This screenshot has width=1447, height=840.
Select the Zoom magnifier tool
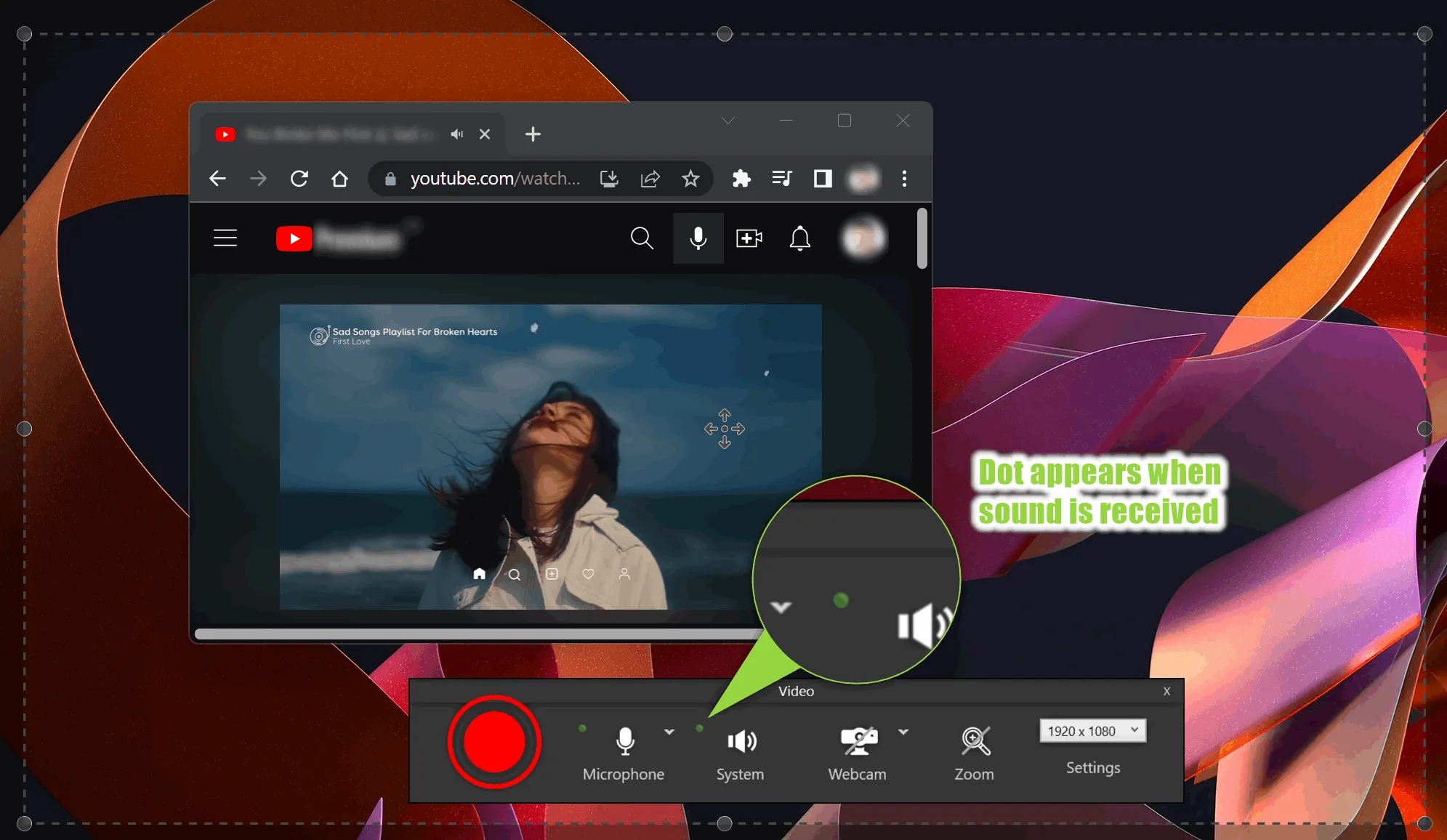click(x=974, y=741)
